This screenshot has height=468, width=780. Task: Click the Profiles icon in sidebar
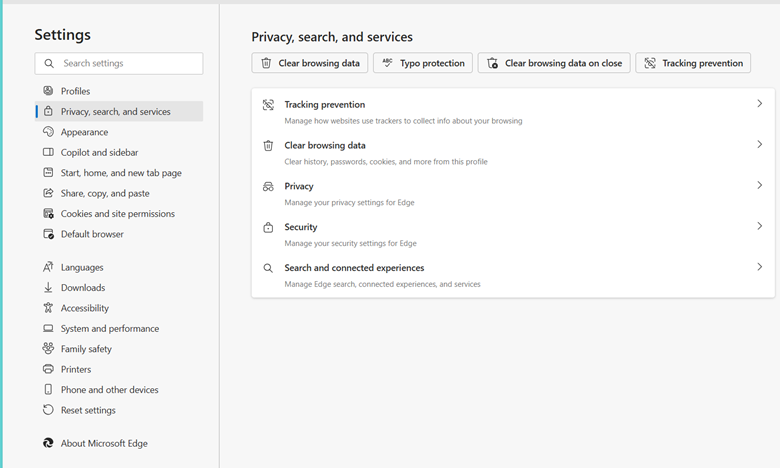coord(48,91)
